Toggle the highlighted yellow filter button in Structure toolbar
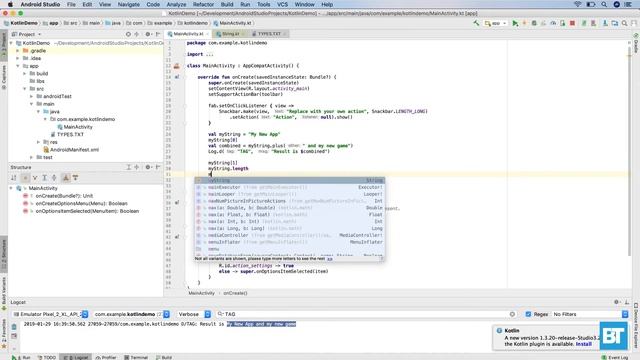The height and width of the screenshot is (360, 640). coord(25,178)
